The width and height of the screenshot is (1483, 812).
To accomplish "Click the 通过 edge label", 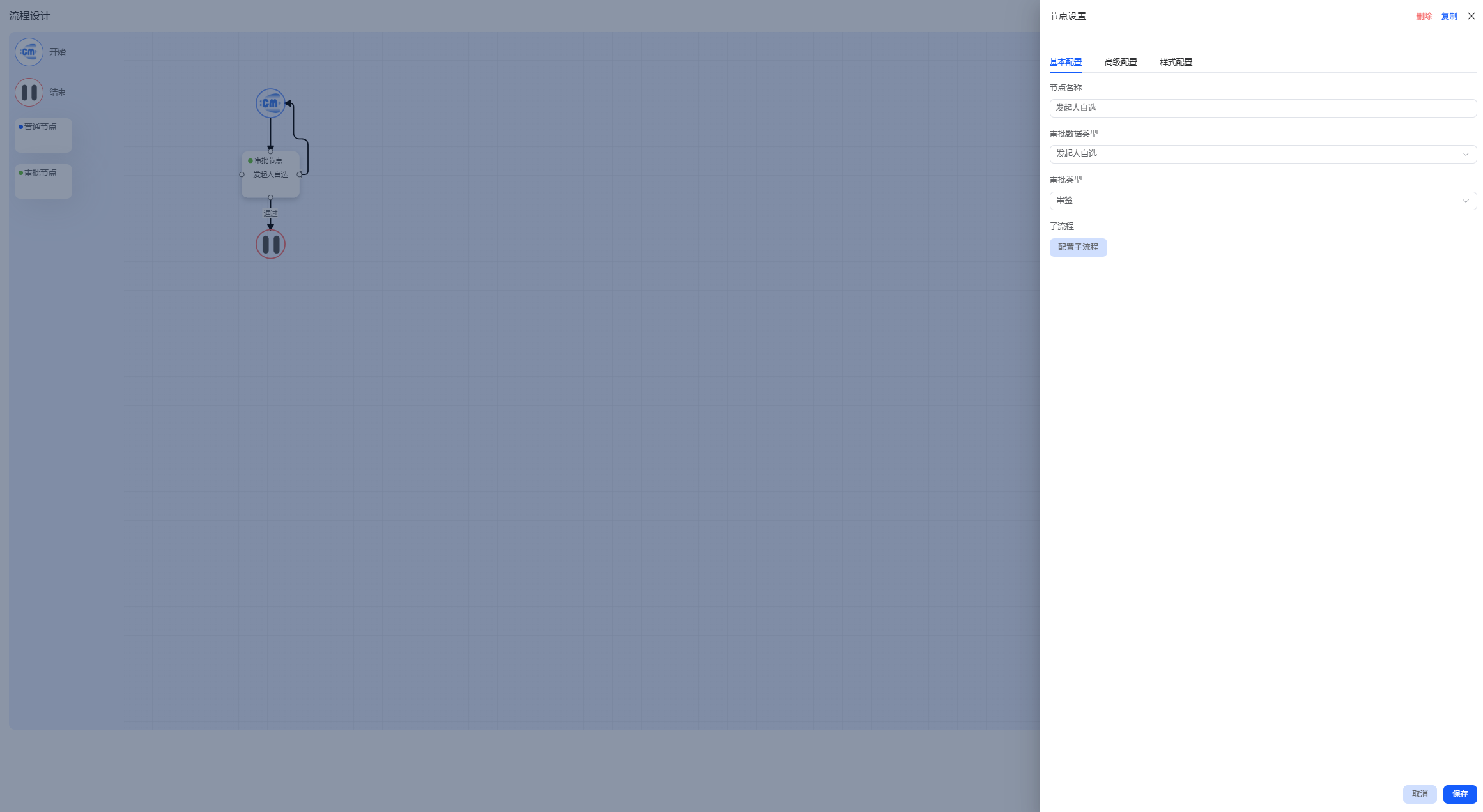I will [270, 213].
